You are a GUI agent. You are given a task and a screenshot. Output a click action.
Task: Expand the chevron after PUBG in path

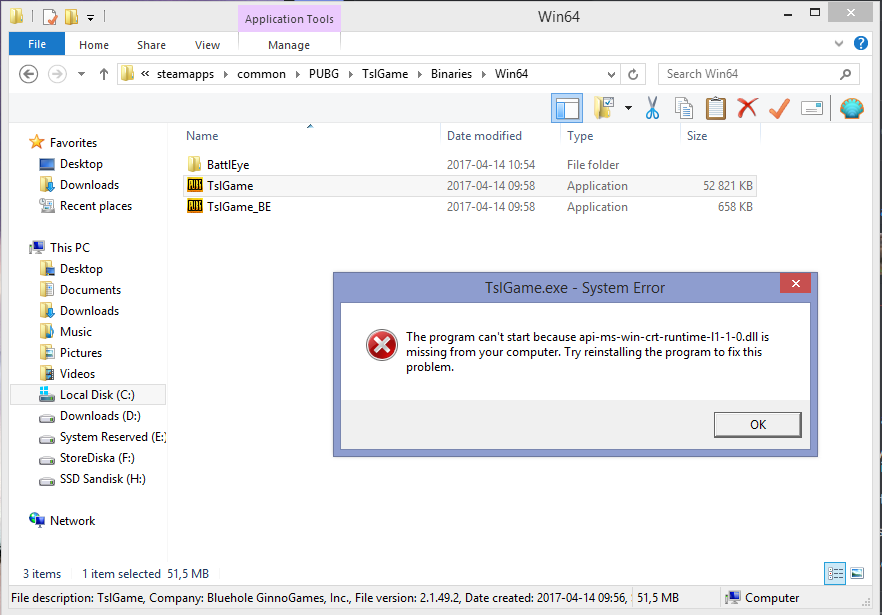(350, 74)
